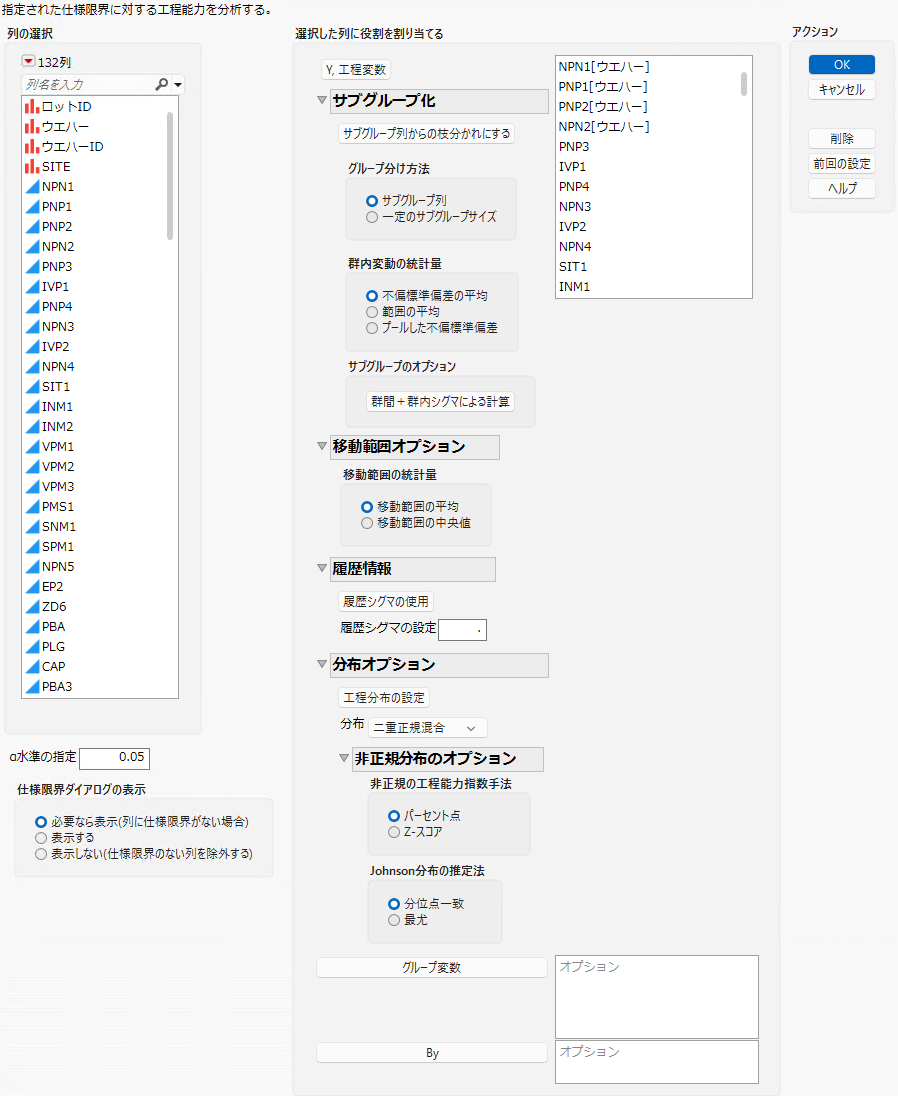The height and width of the screenshot is (1096, 898).
Task: Click the Y variables list scrollbar
Action: click(x=744, y=84)
